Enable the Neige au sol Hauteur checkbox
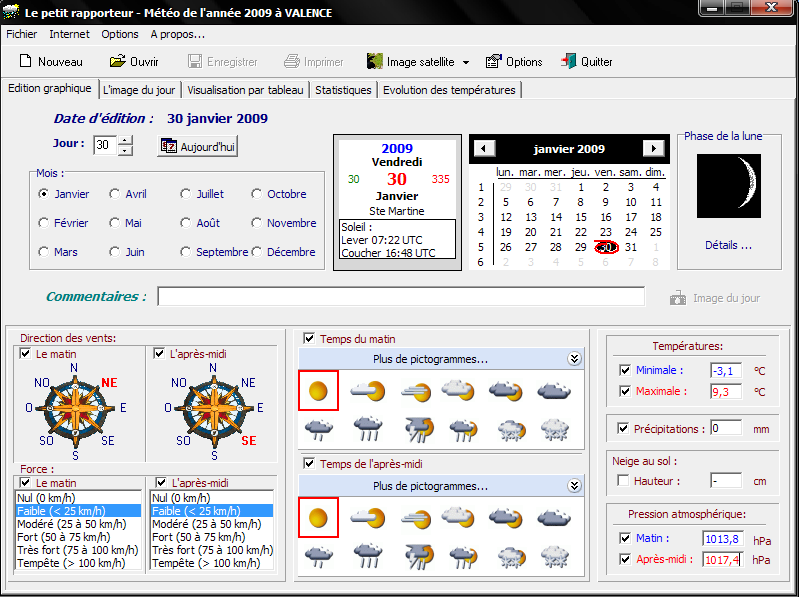The image size is (799, 597). 625,481
